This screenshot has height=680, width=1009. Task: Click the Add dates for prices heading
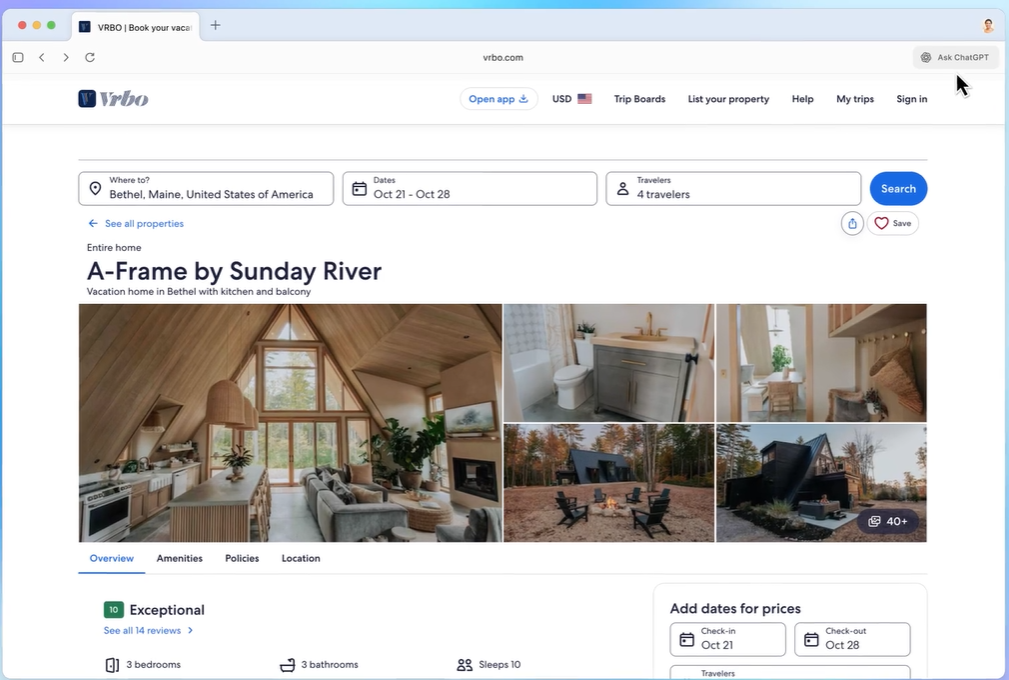[736, 608]
